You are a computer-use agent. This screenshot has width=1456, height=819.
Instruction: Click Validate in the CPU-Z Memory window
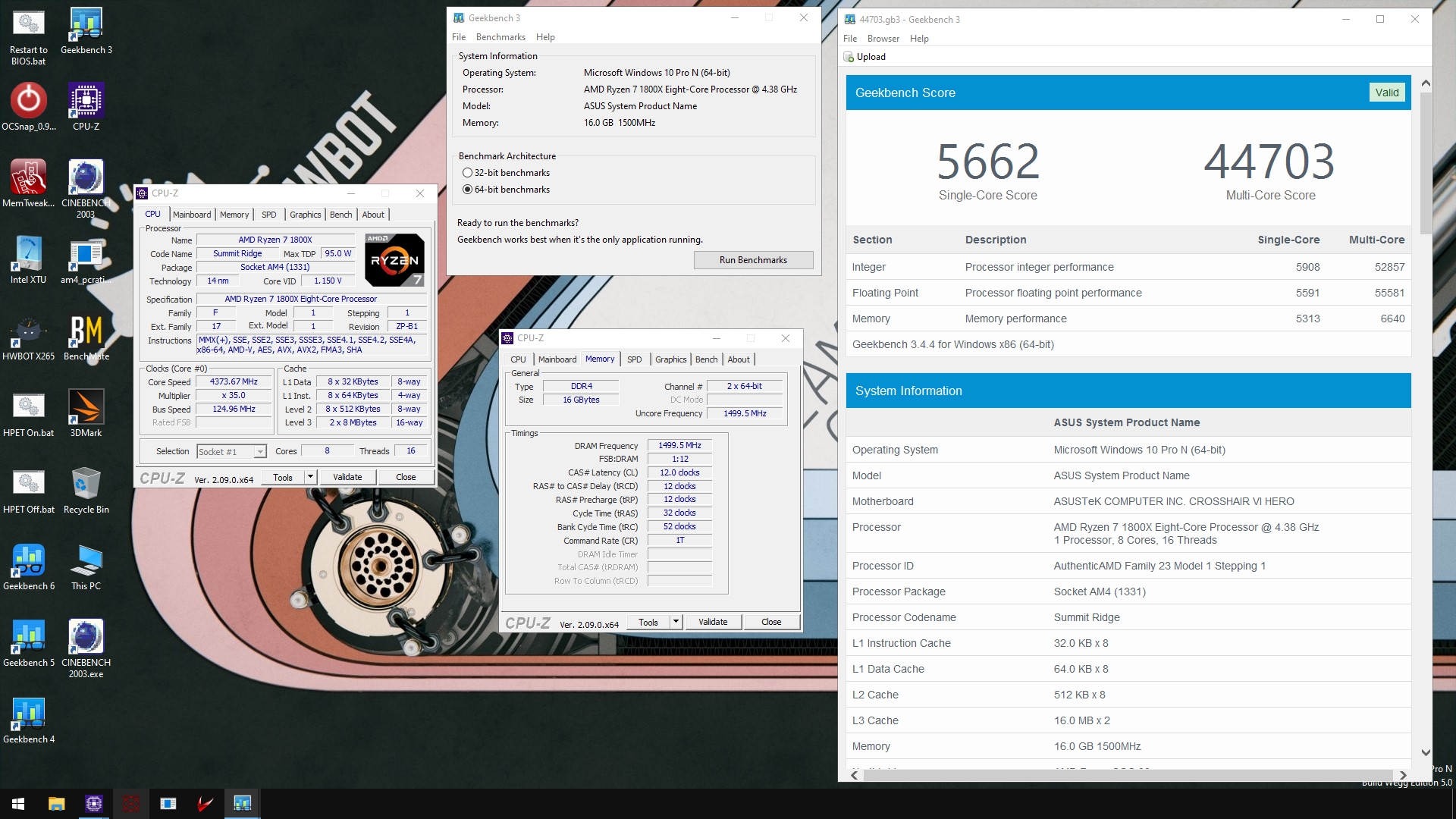pos(713,622)
